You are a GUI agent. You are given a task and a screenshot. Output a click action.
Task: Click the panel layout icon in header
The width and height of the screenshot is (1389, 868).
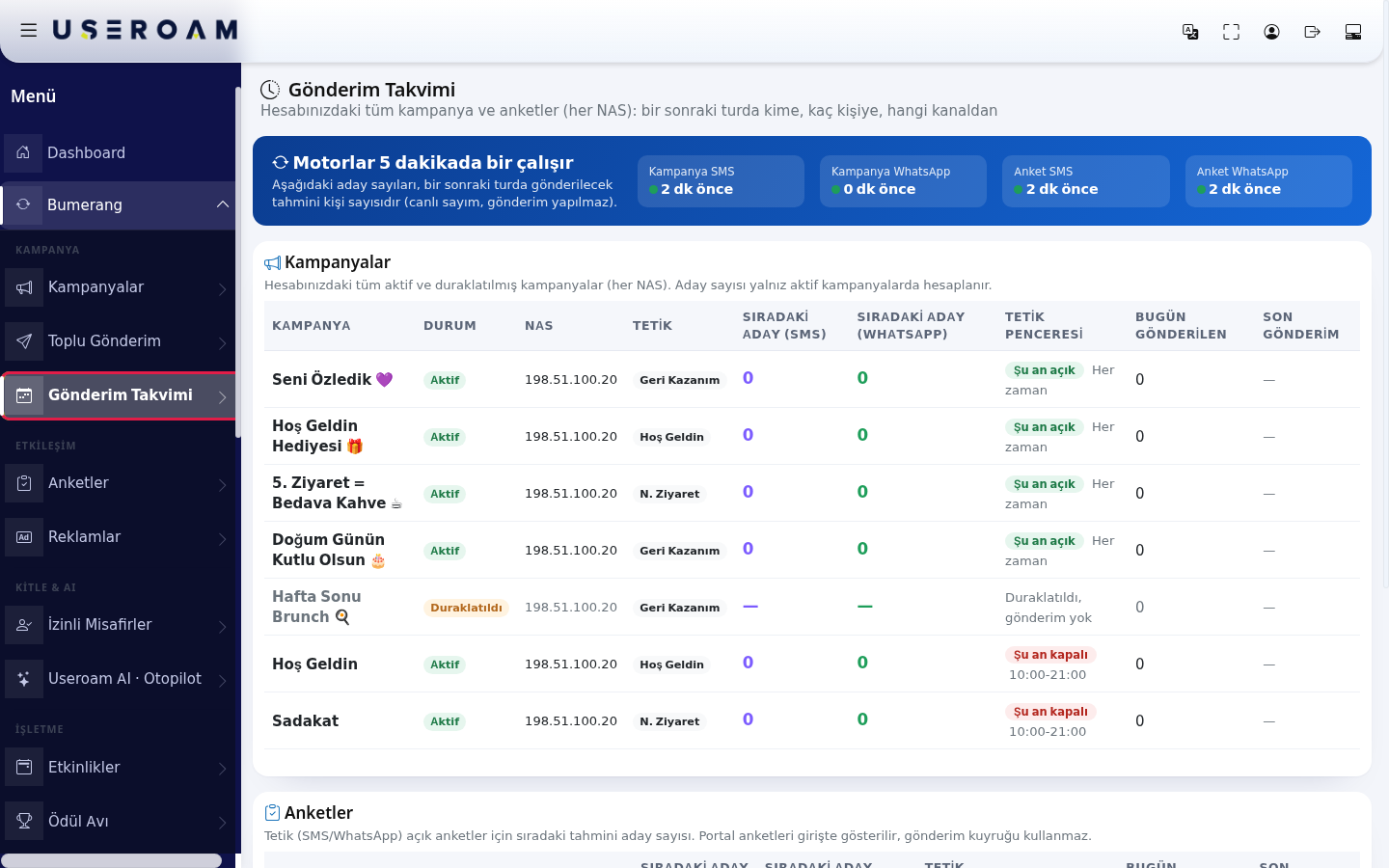click(1352, 32)
